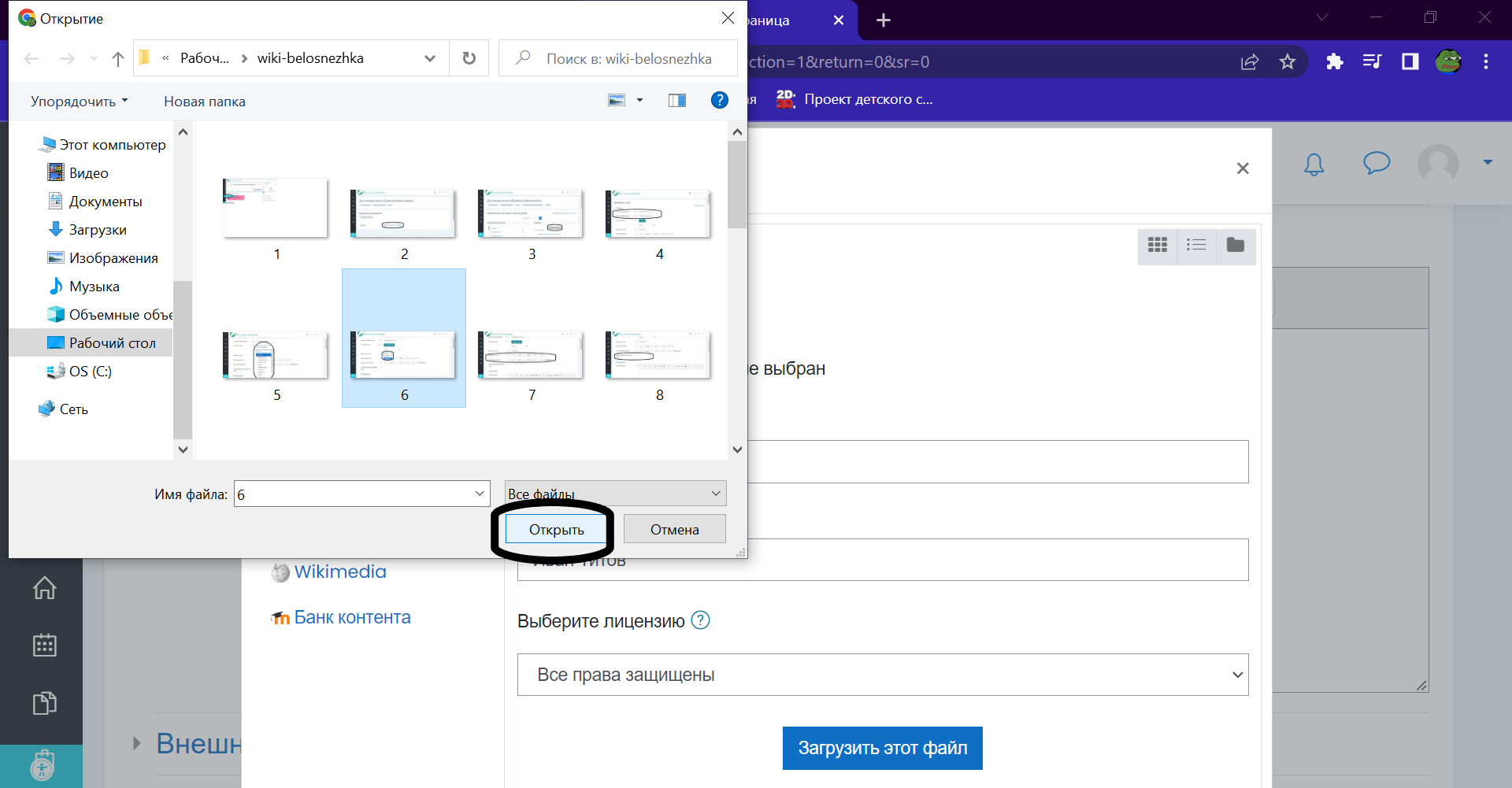Open the file dialog help icon
The height and width of the screenshot is (788, 1512).
click(x=719, y=100)
